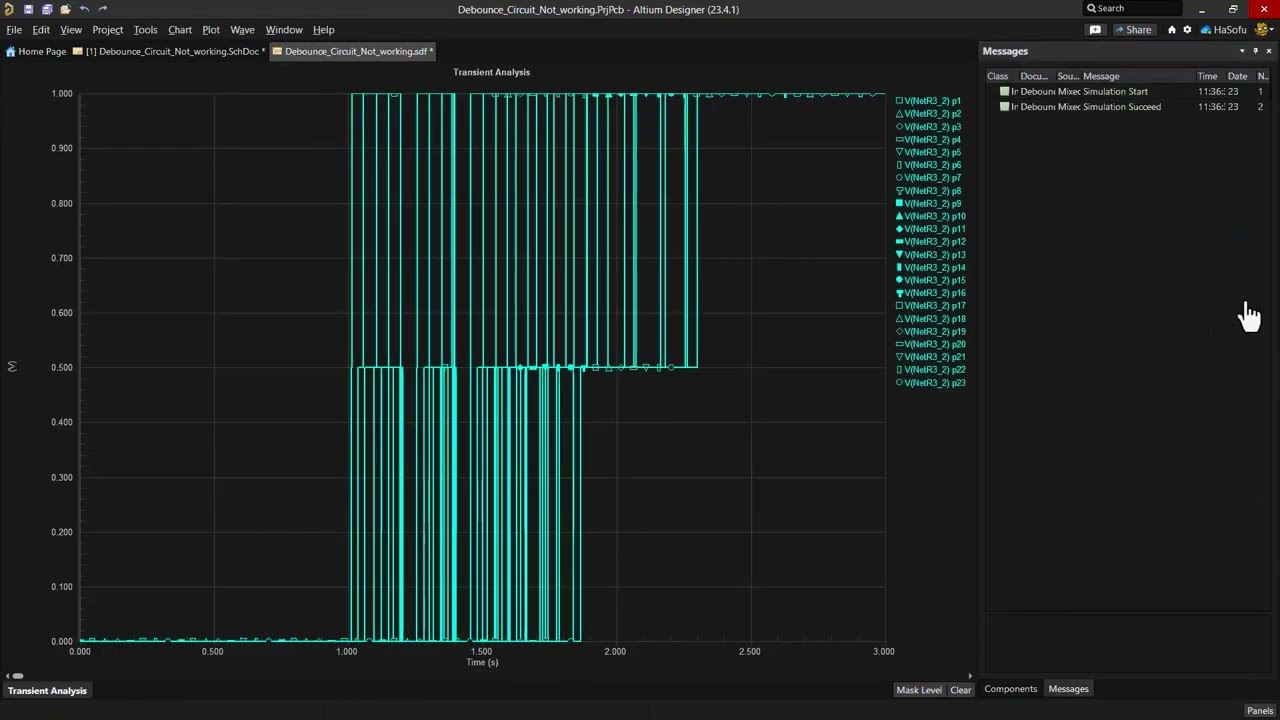Select legend entry V(NetR3_2) p23
The image size is (1280, 720).
click(930, 383)
